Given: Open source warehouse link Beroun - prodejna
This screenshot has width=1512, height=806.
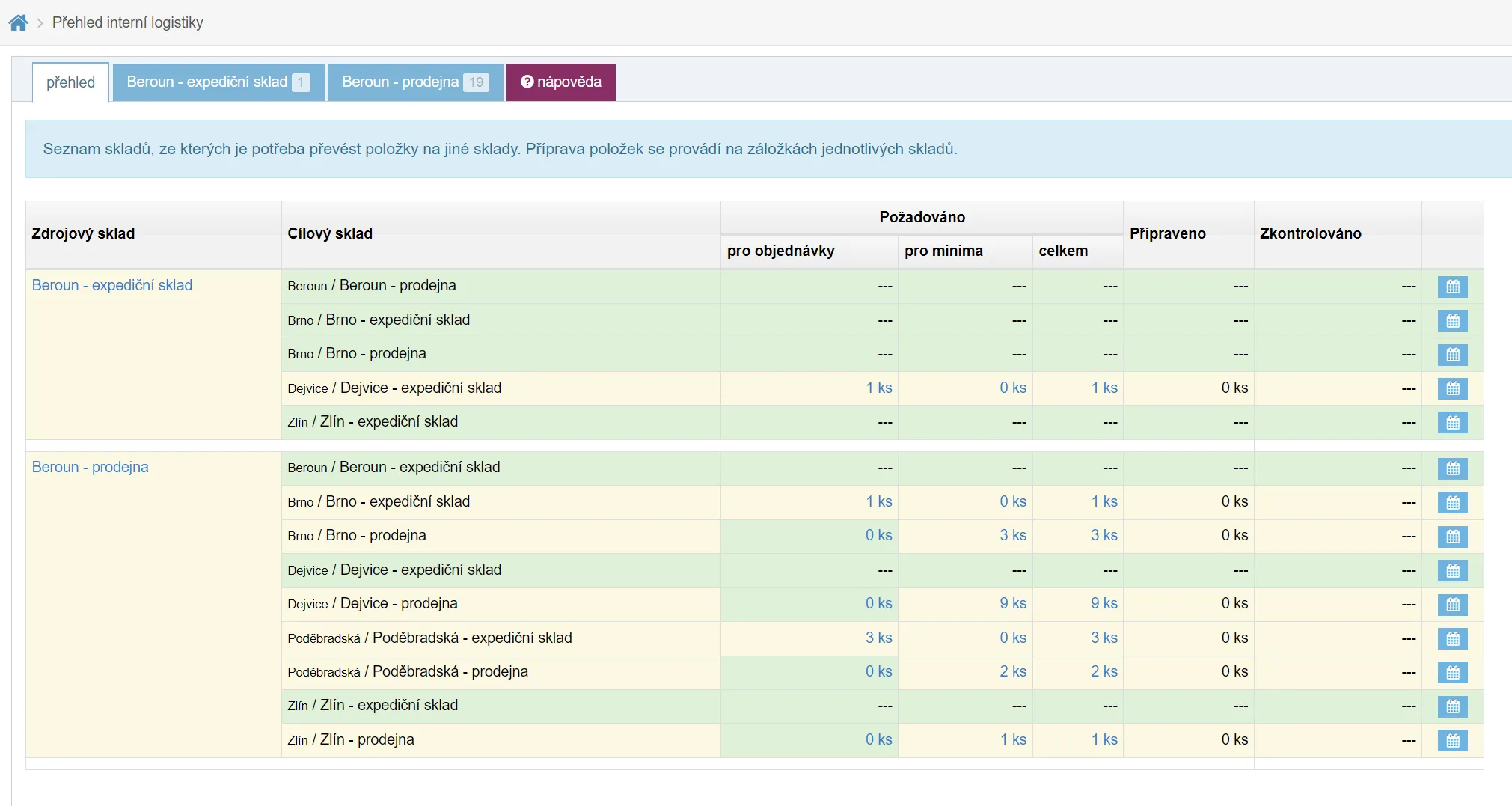Looking at the screenshot, I should point(91,467).
